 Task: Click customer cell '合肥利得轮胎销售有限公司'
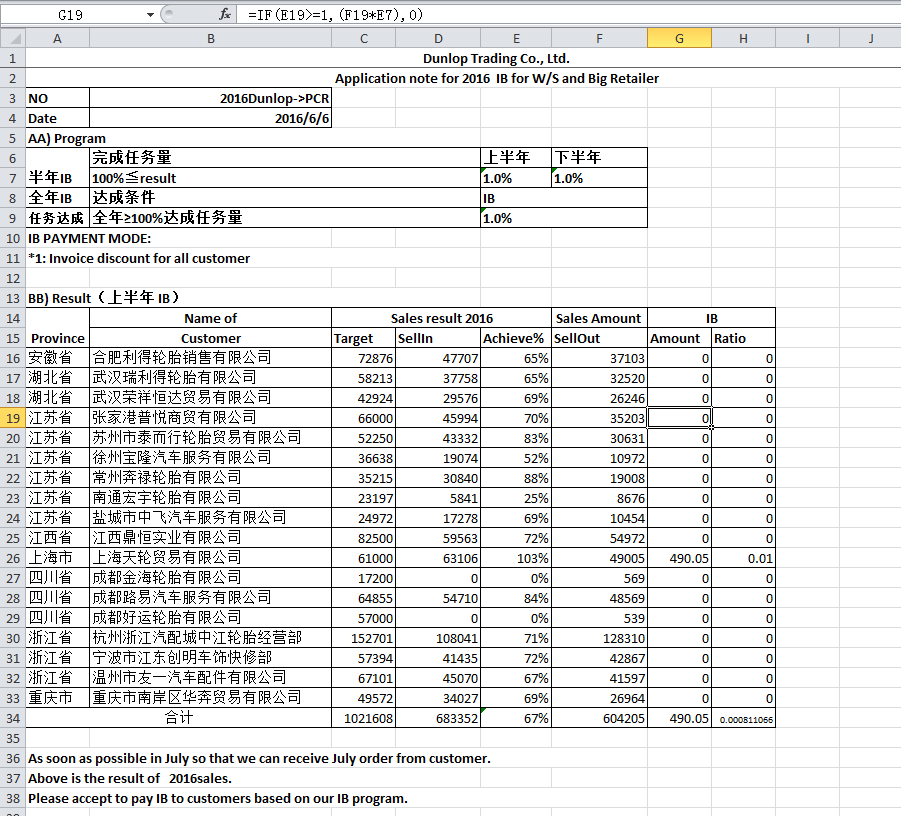210,358
